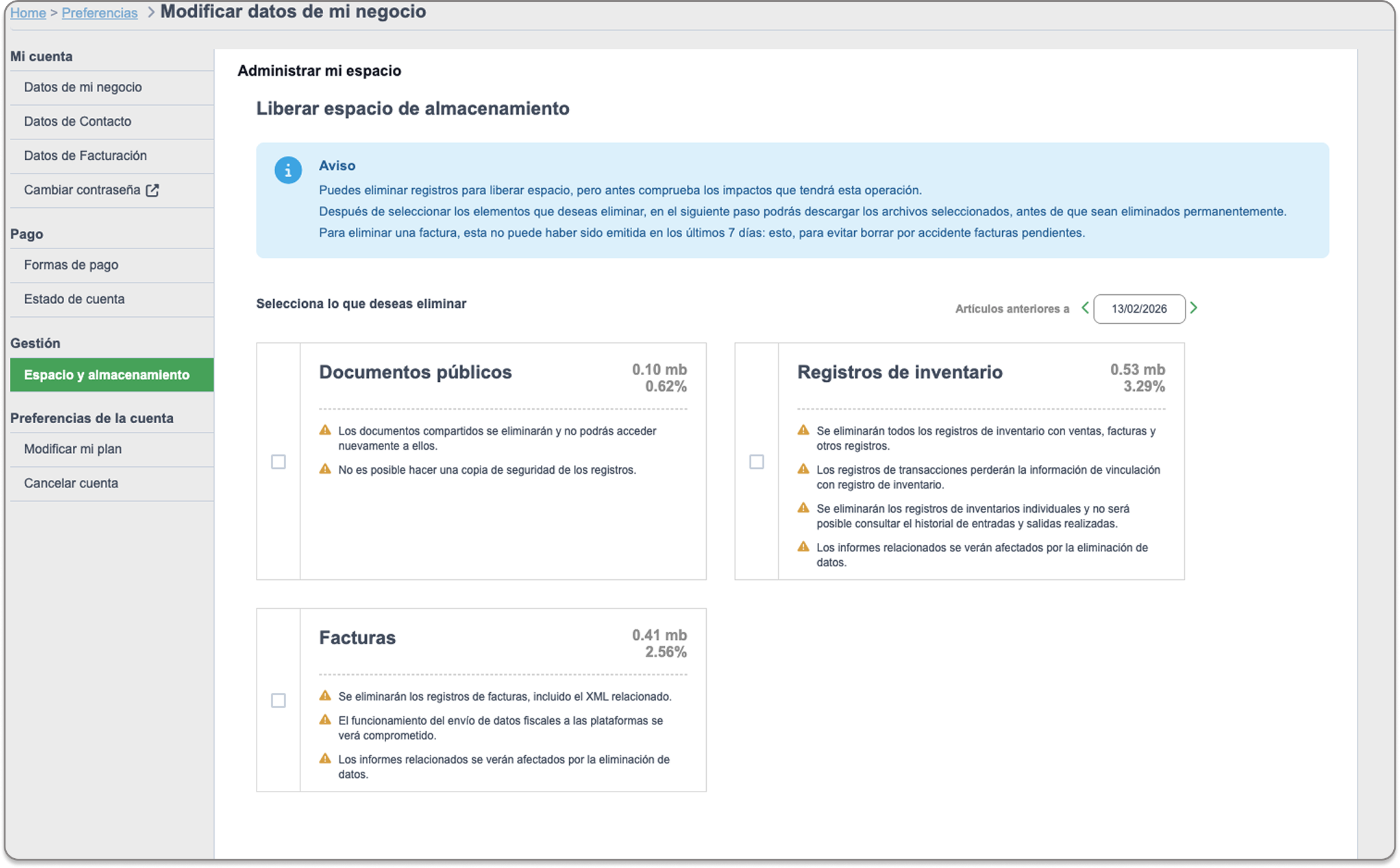
Task: Click the warning icon beside 'Los documentos compartidos'
Action: click(x=325, y=430)
